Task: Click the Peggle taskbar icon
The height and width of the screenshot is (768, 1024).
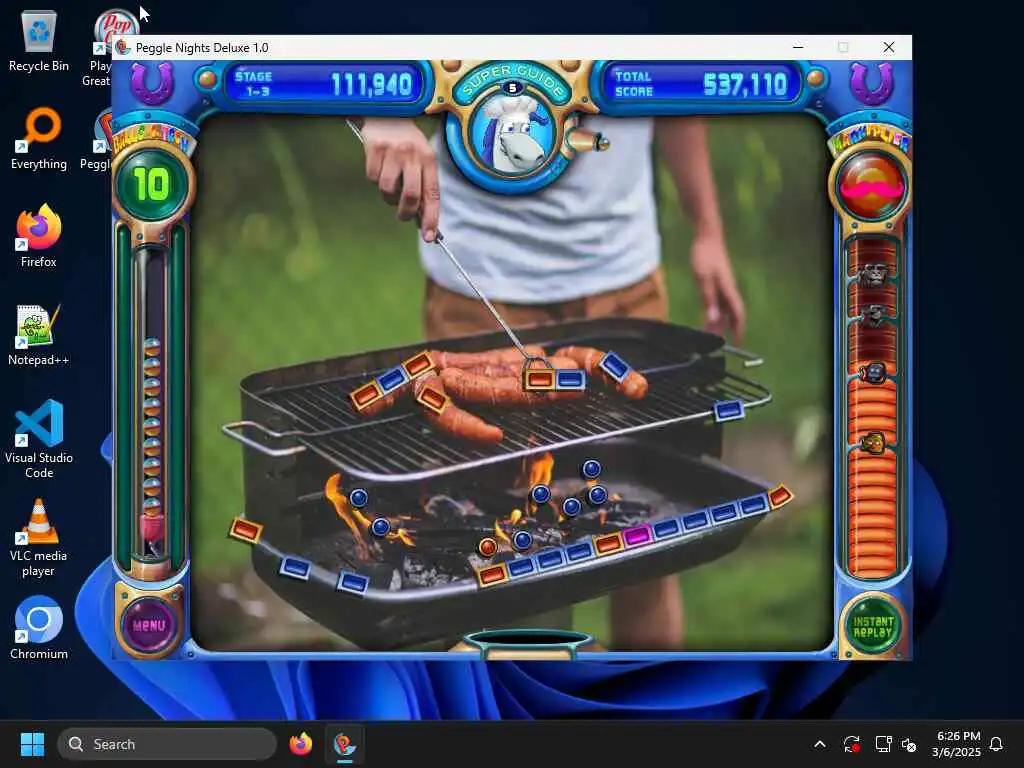Action: click(344, 744)
